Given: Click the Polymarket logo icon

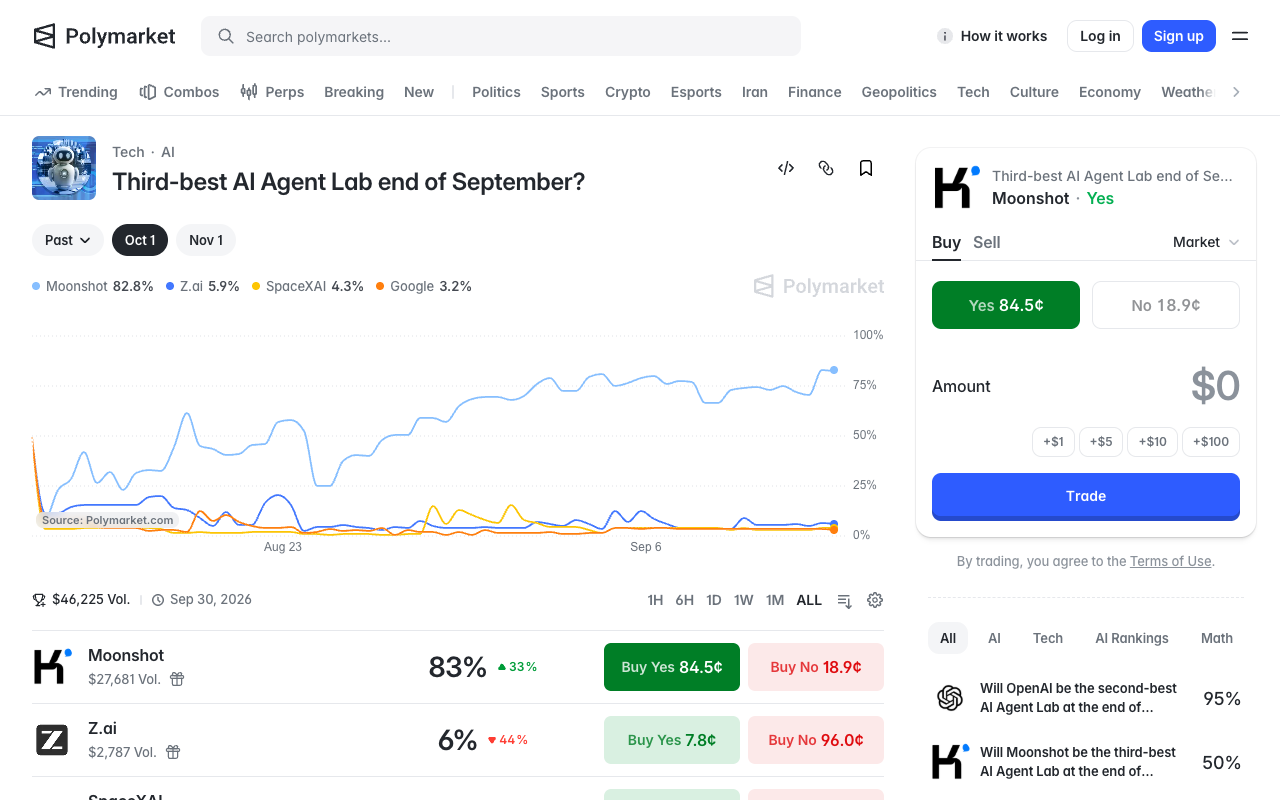Looking at the screenshot, I should (x=44, y=36).
